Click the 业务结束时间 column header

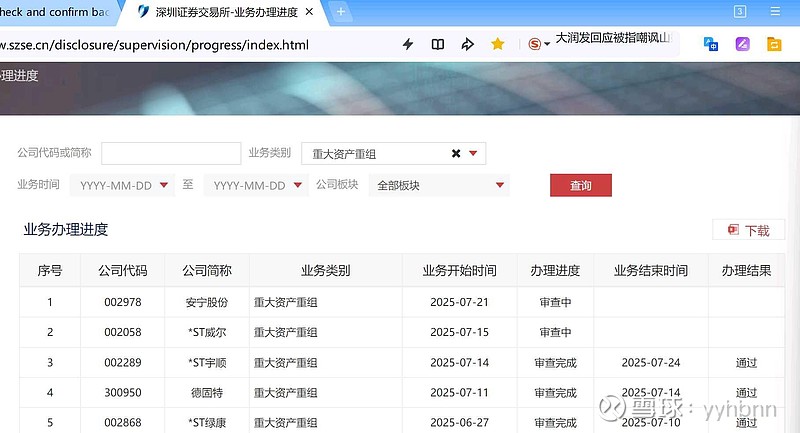(651, 270)
